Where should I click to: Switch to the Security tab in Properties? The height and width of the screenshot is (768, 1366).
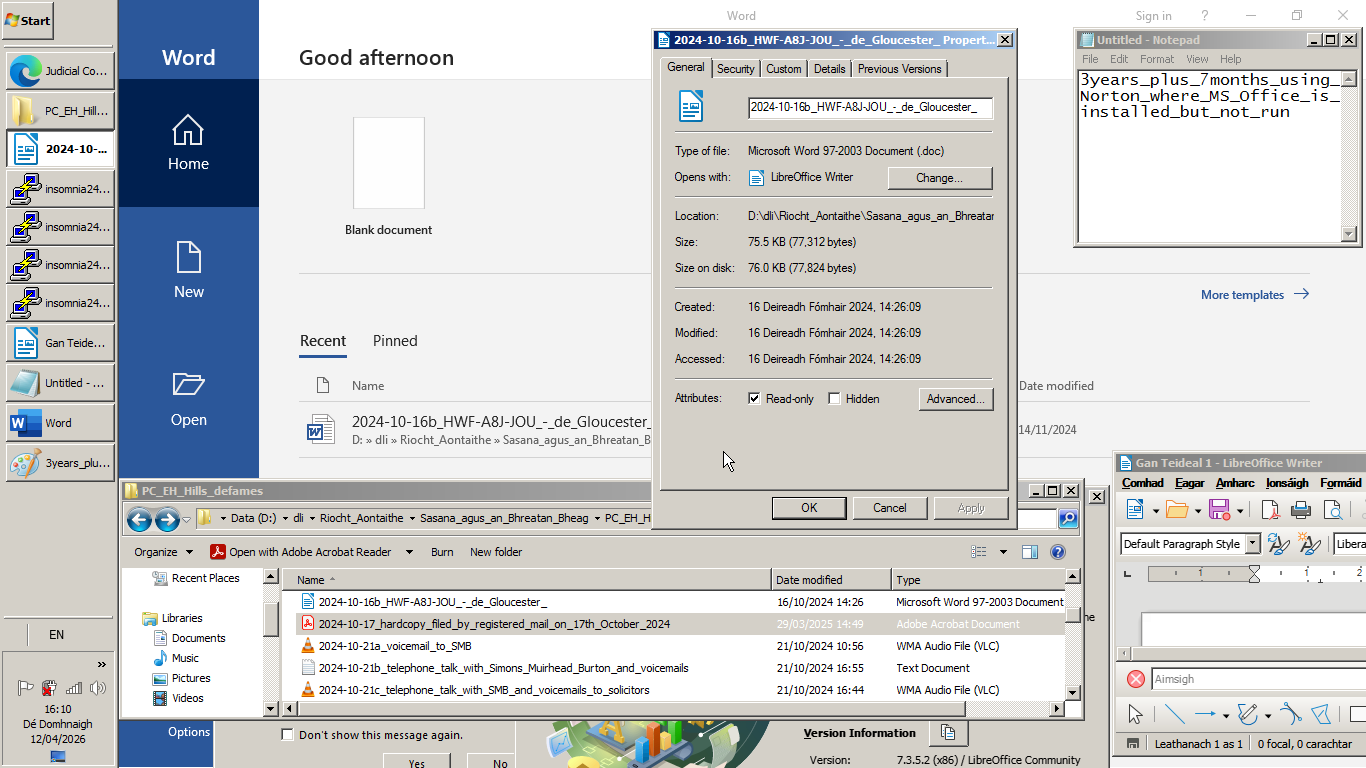735,69
